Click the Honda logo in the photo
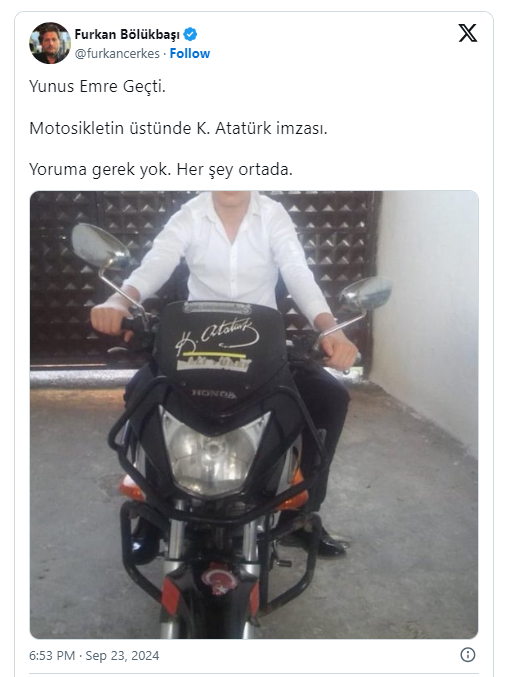Image resolution: width=514 pixels, height=677 pixels. (214, 394)
